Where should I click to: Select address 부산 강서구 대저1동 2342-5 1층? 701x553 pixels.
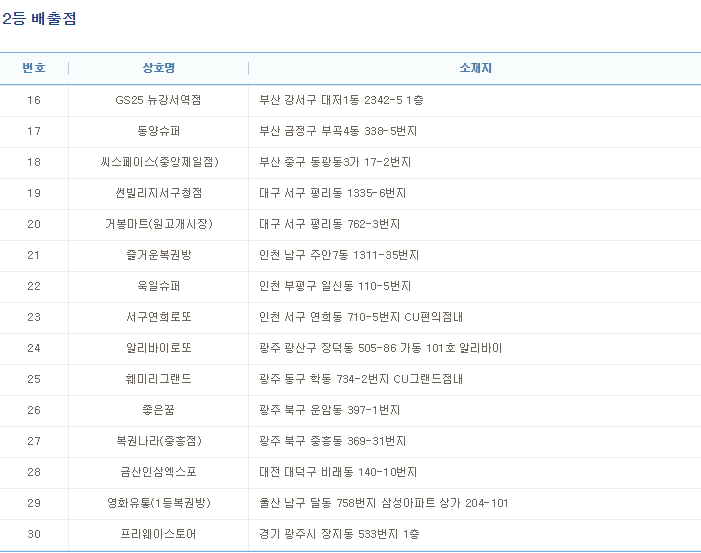click(x=341, y=100)
